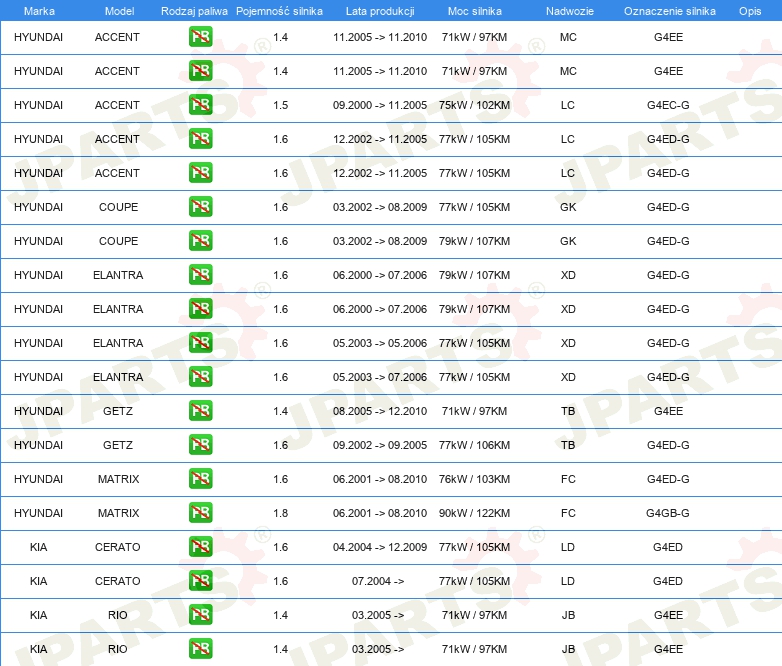This screenshot has height=666, width=782.
Task: Select G4EE engine code in GETZ row
Action: coord(668,411)
